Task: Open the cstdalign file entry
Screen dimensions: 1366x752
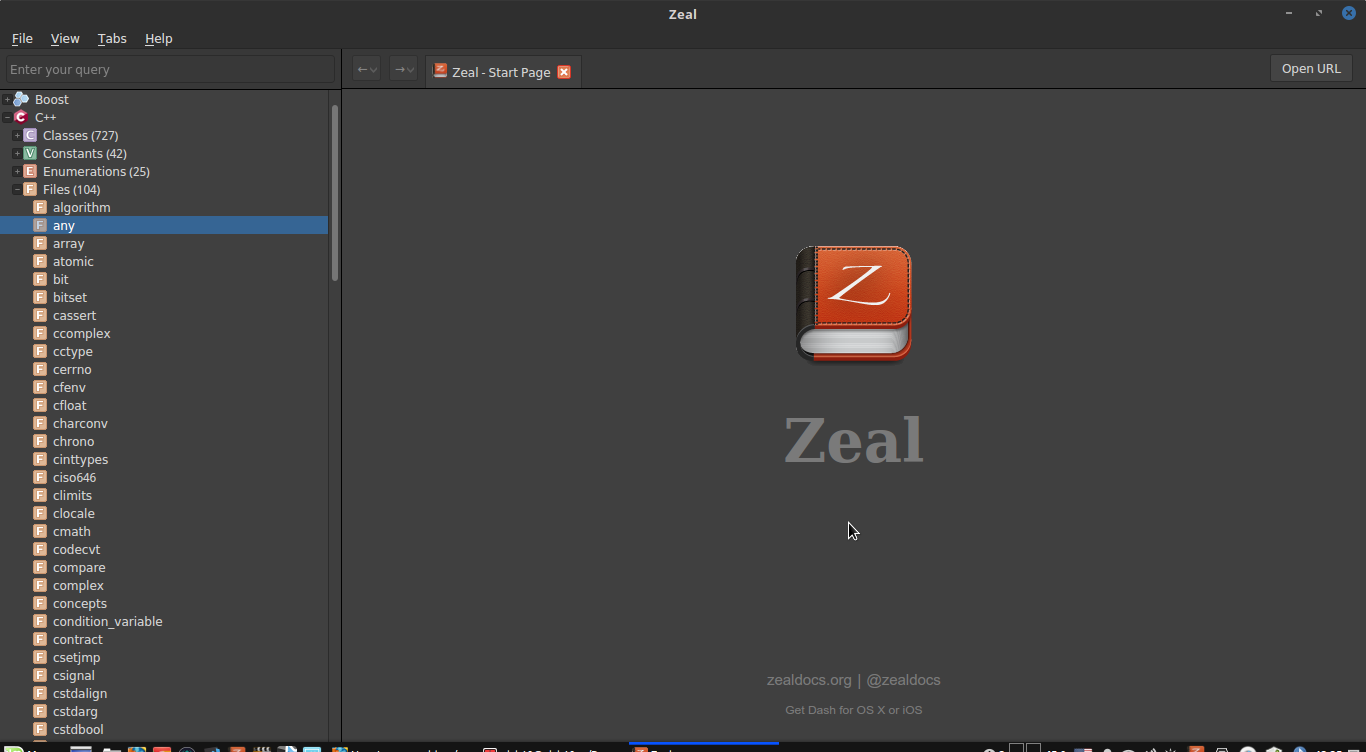Action: 80,693
